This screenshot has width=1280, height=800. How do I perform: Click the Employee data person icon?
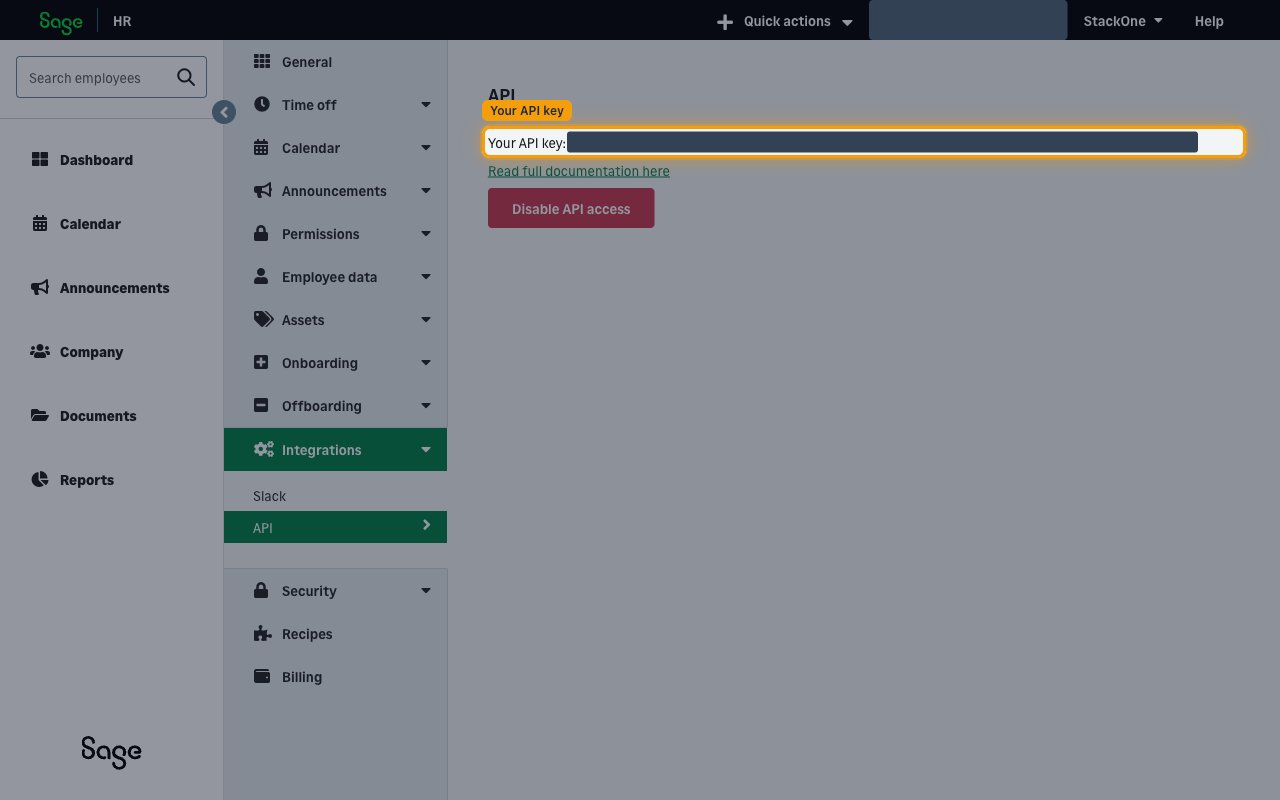[x=261, y=277]
